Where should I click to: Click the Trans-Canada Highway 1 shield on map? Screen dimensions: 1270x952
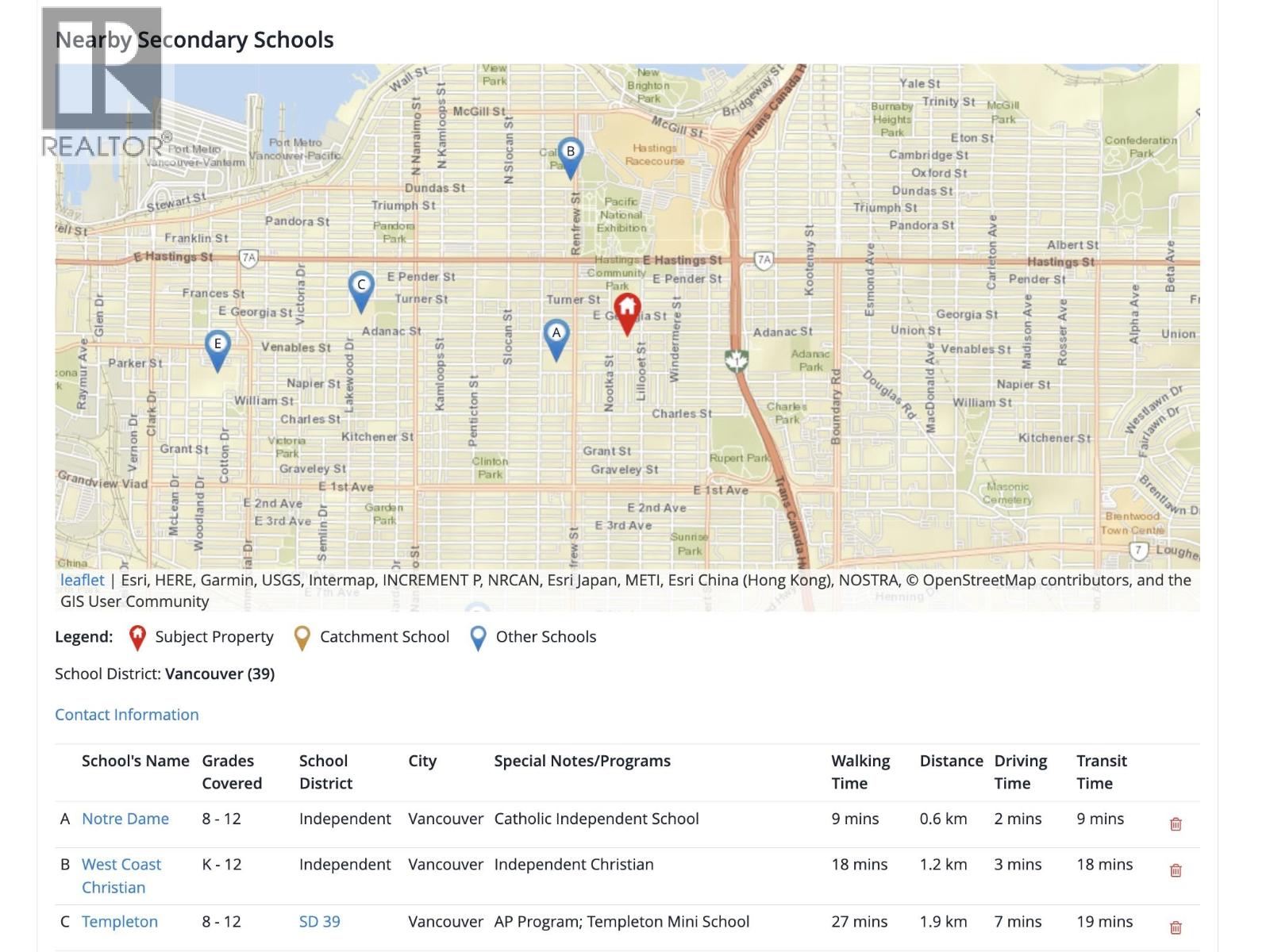[737, 361]
